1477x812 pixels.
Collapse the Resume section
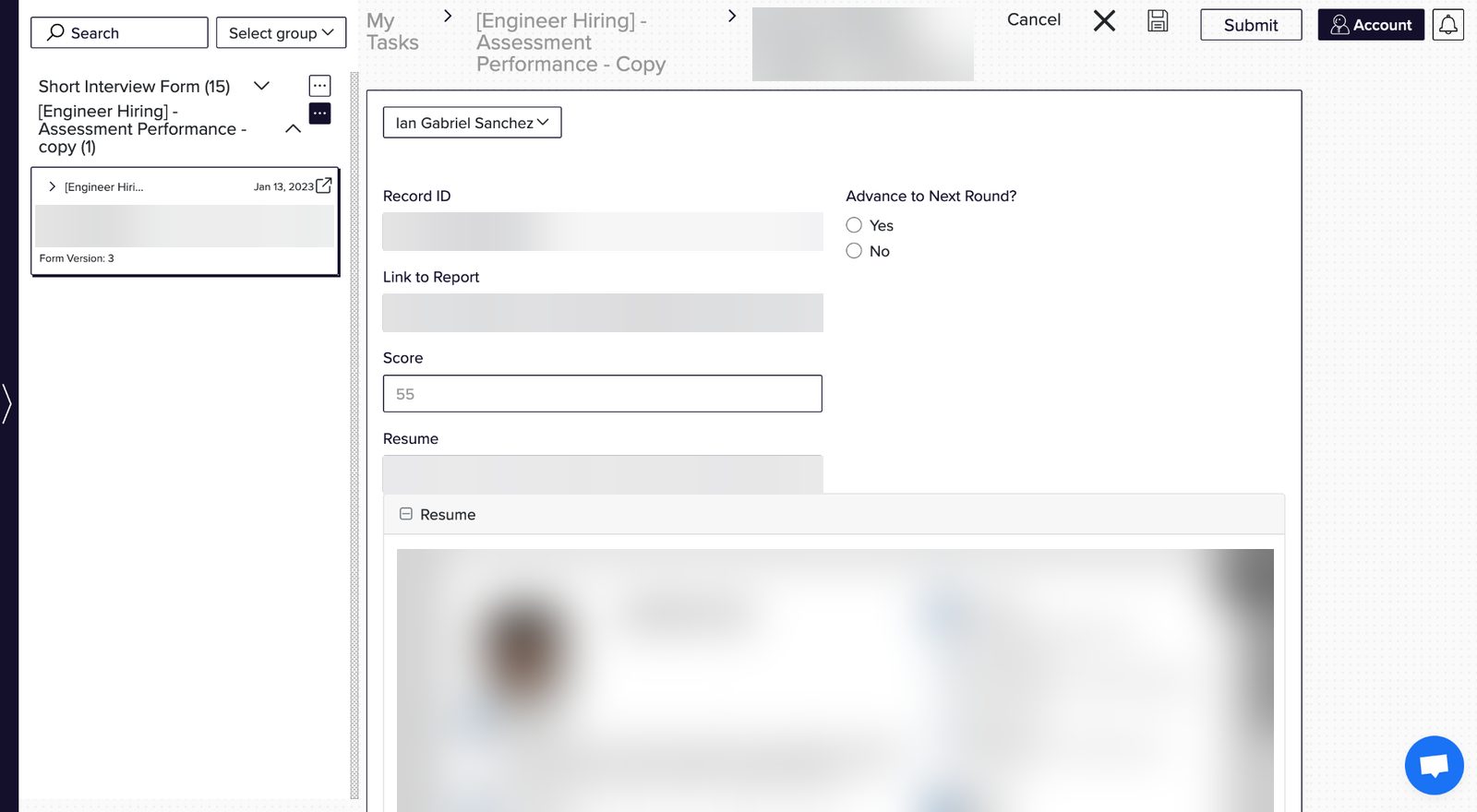tap(405, 514)
